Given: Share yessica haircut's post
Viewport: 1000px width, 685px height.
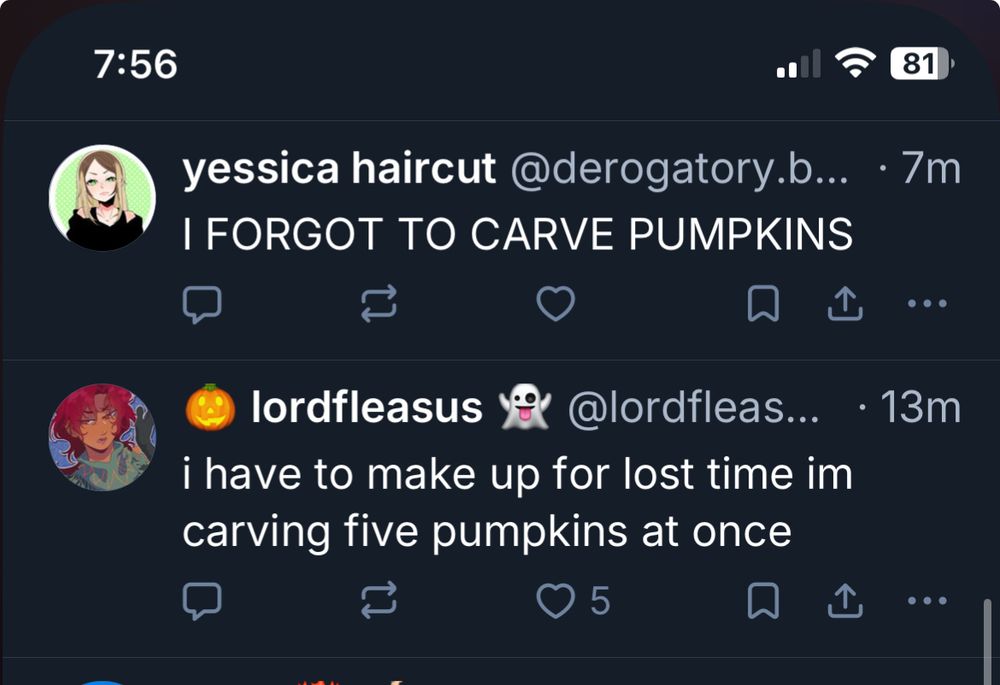Looking at the screenshot, I should coord(845,301).
